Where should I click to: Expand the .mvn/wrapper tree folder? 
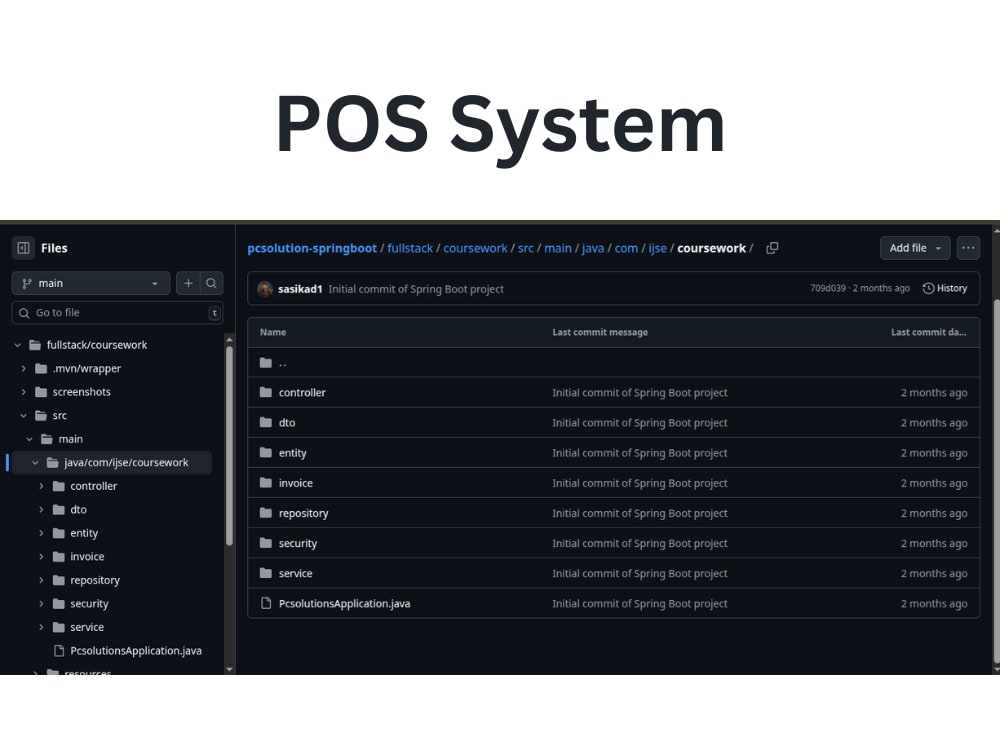[x=24, y=369]
